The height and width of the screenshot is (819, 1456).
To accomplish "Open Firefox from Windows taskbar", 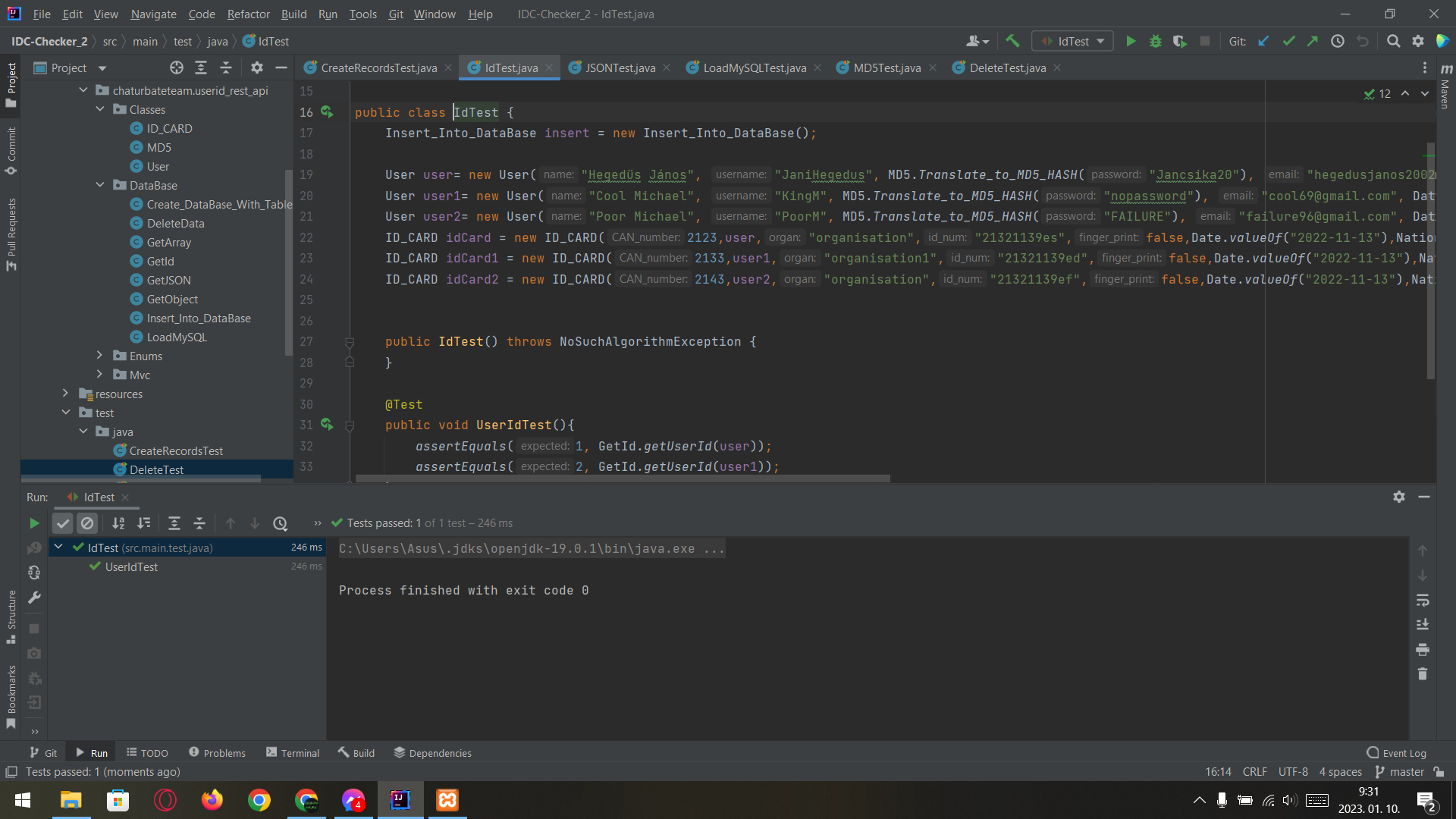I will (x=212, y=800).
